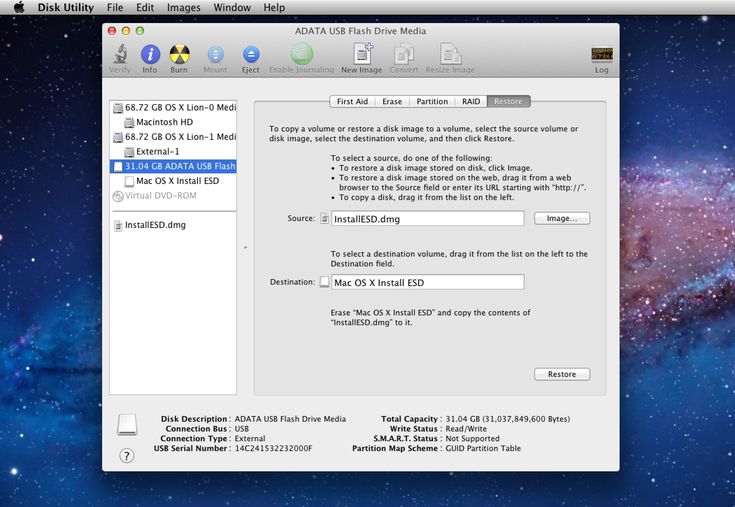Click the Connection Type External value

[250, 439]
